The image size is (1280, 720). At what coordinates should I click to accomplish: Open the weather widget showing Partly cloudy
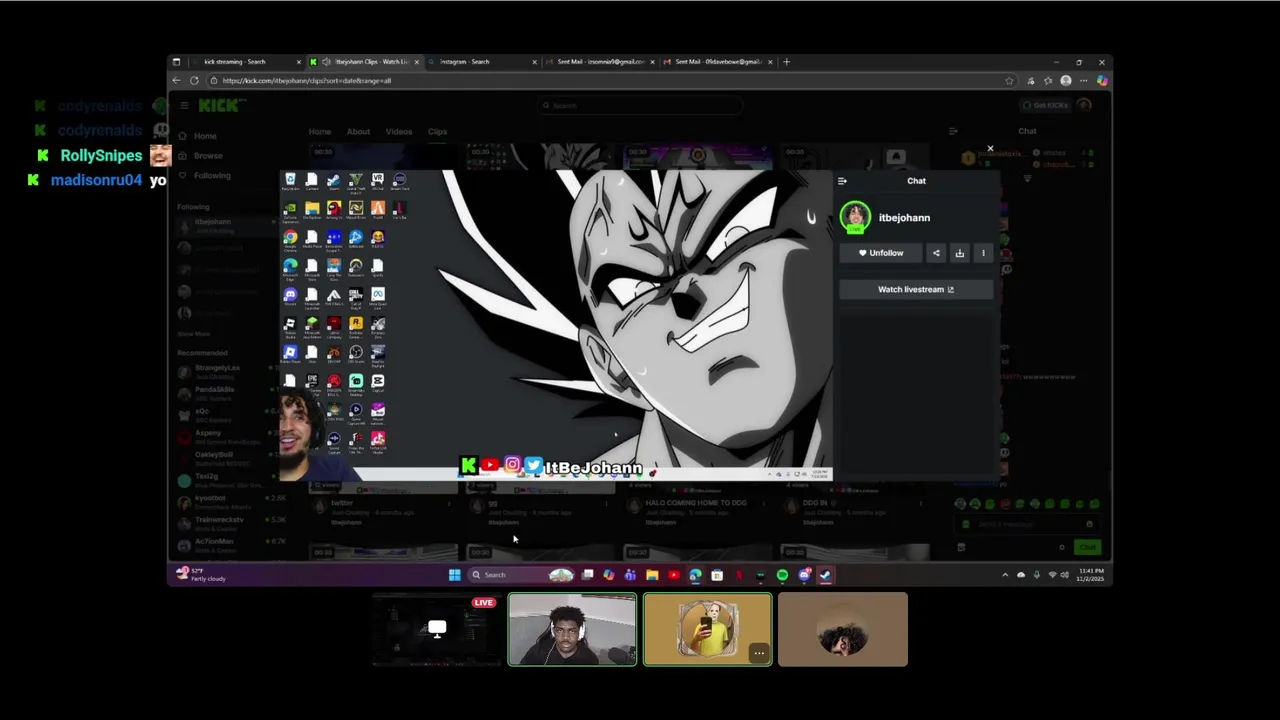pyautogui.click(x=201, y=575)
